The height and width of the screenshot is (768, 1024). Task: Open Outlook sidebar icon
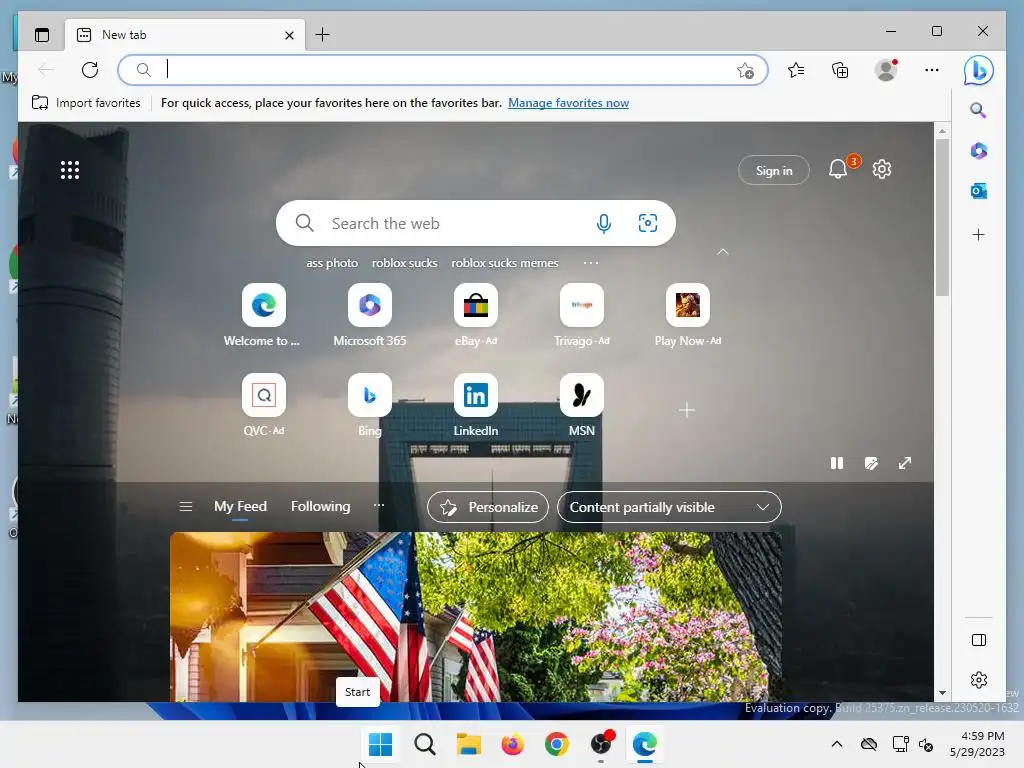coord(978,191)
